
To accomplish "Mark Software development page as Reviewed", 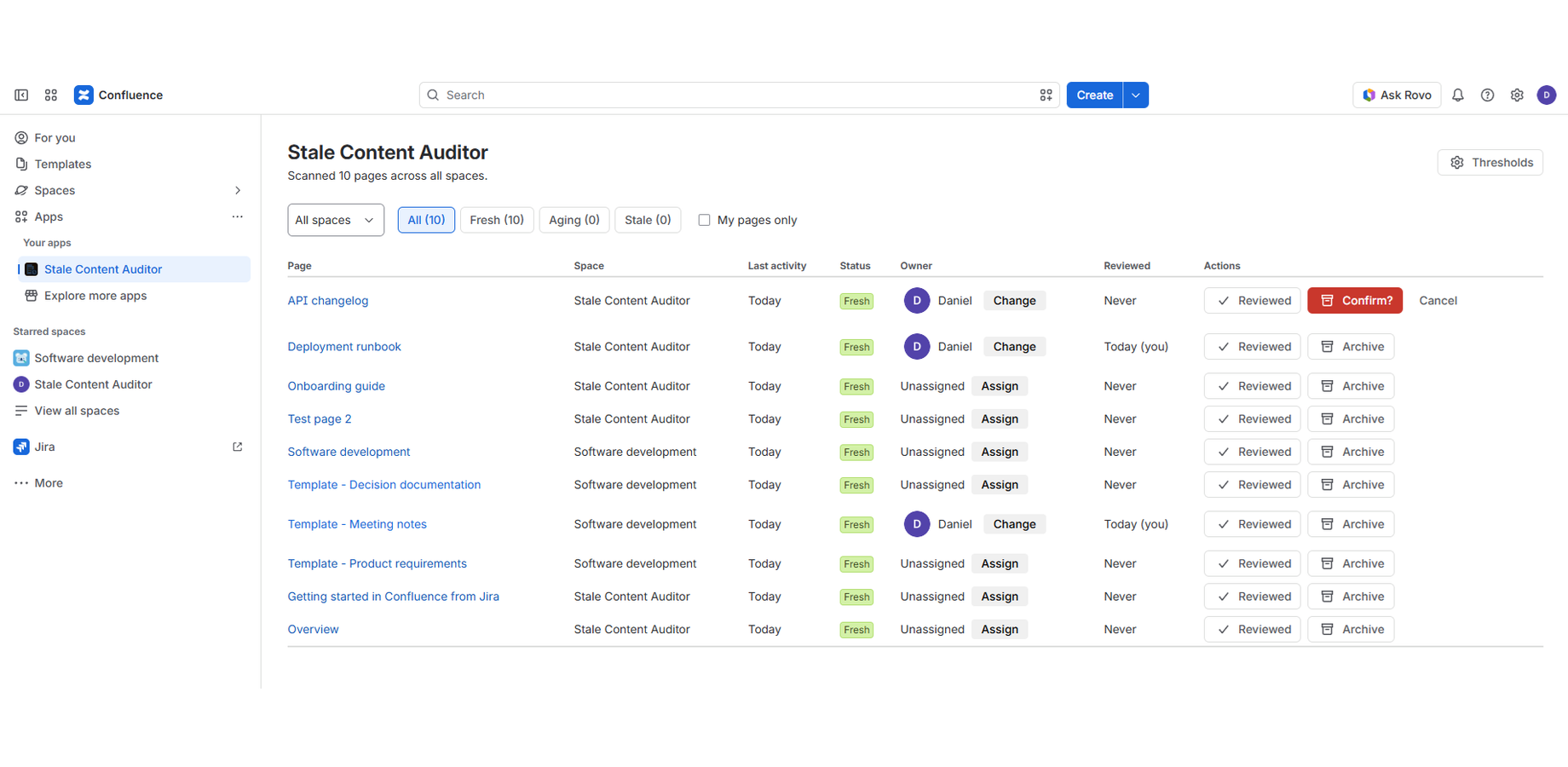I will (1253, 452).
